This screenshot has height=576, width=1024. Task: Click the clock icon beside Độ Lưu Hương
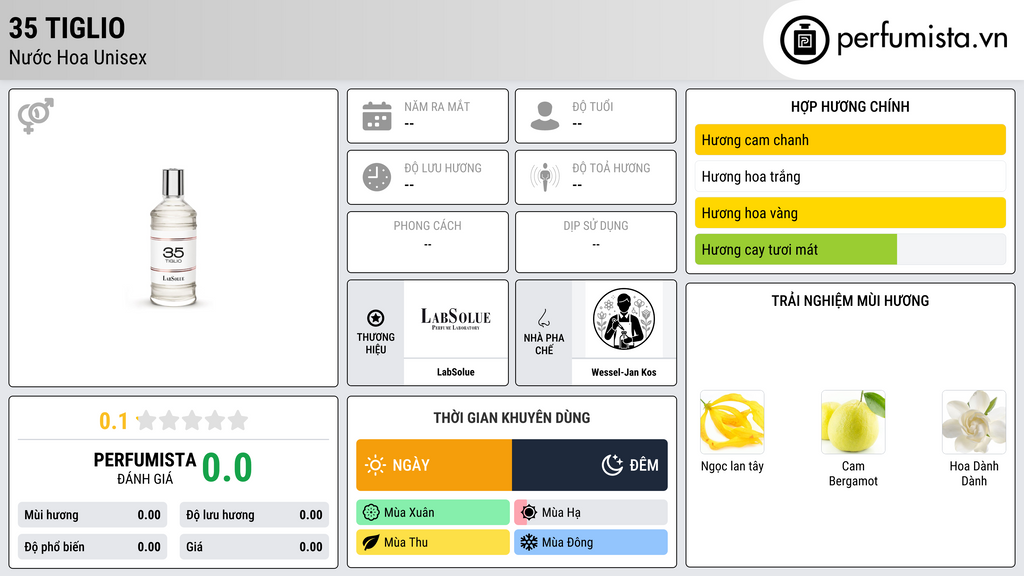click(x=377, y=177)
